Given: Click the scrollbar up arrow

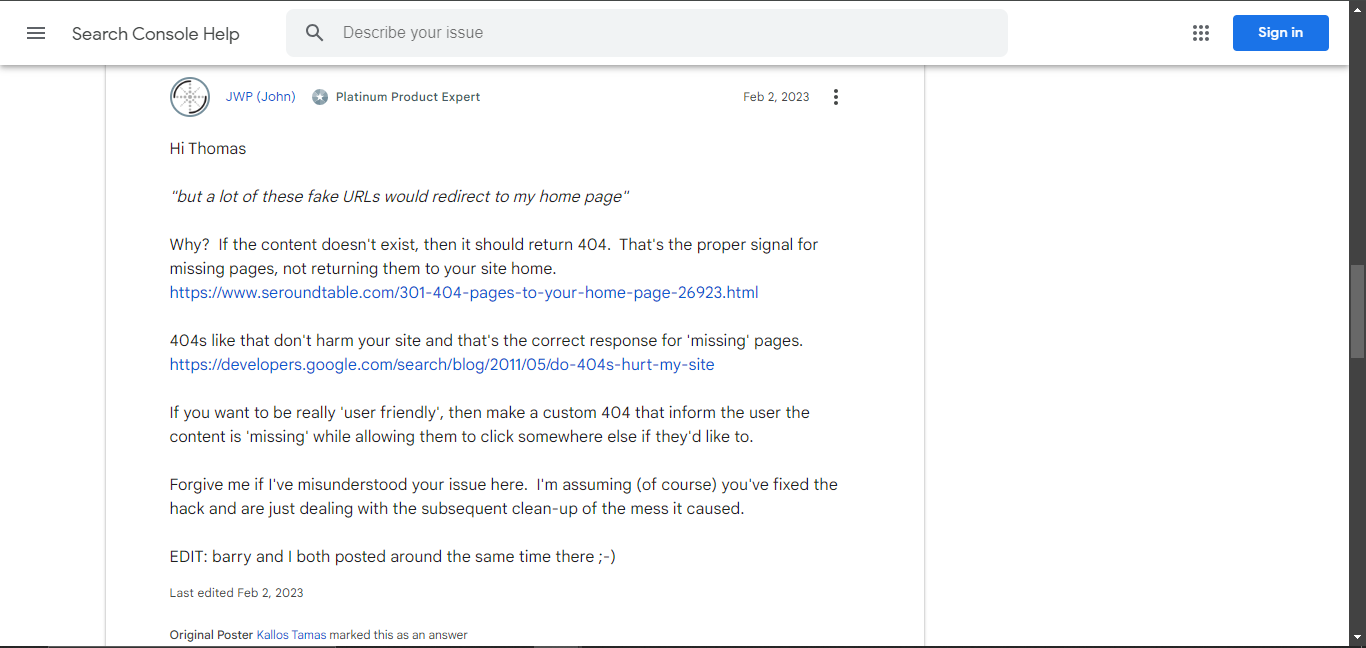Looking at the screenshot, I should pos(1357,9).
